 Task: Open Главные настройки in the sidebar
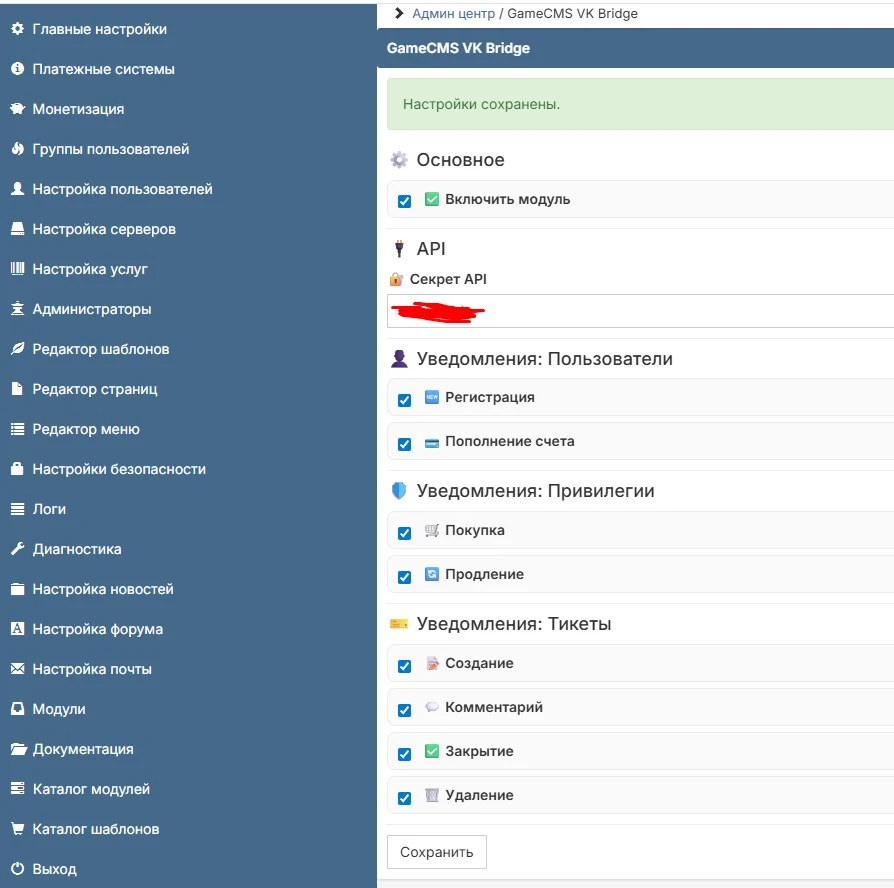100,29
